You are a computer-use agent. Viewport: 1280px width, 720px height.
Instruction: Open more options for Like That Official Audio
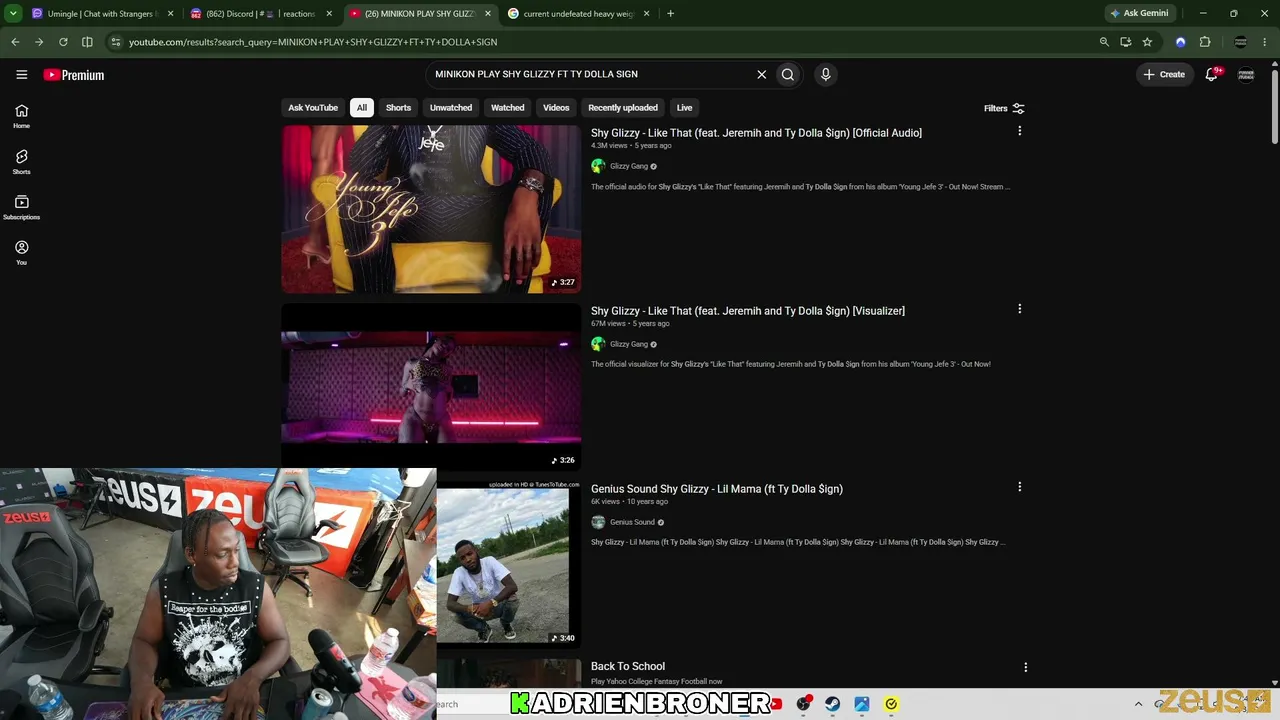pos(1019,131)
